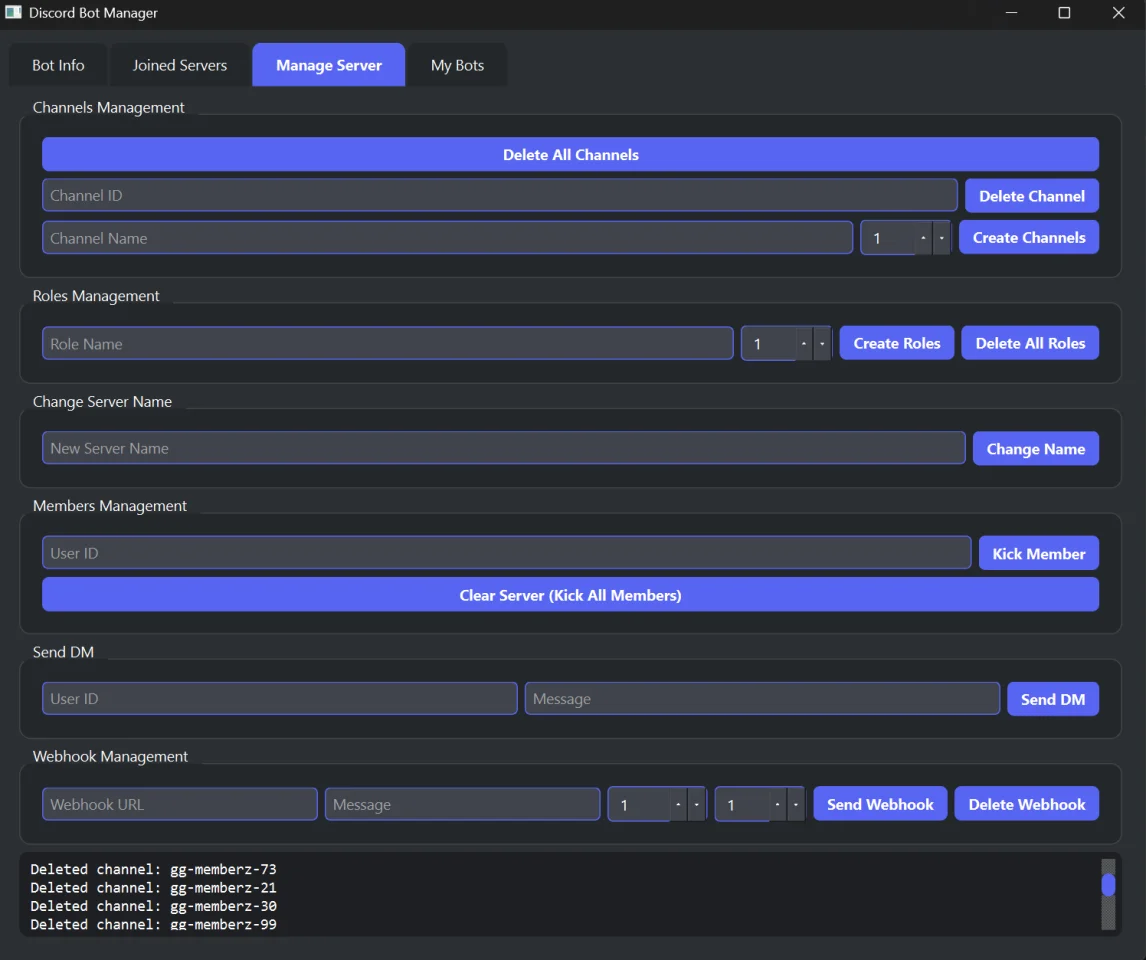This screenshot has height=960, width=1146.
Task: Click down arrow of the role count spinner
Action: (x=821, y=343)
